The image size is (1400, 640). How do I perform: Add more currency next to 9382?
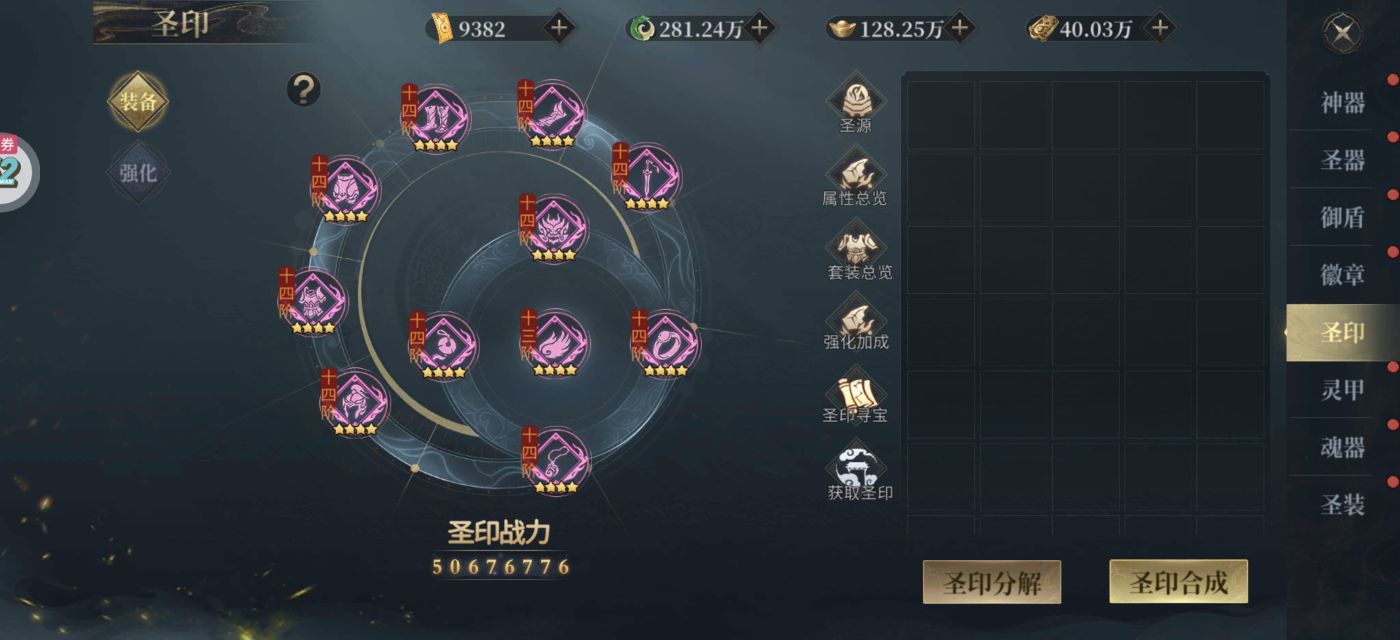coord(559,28)
